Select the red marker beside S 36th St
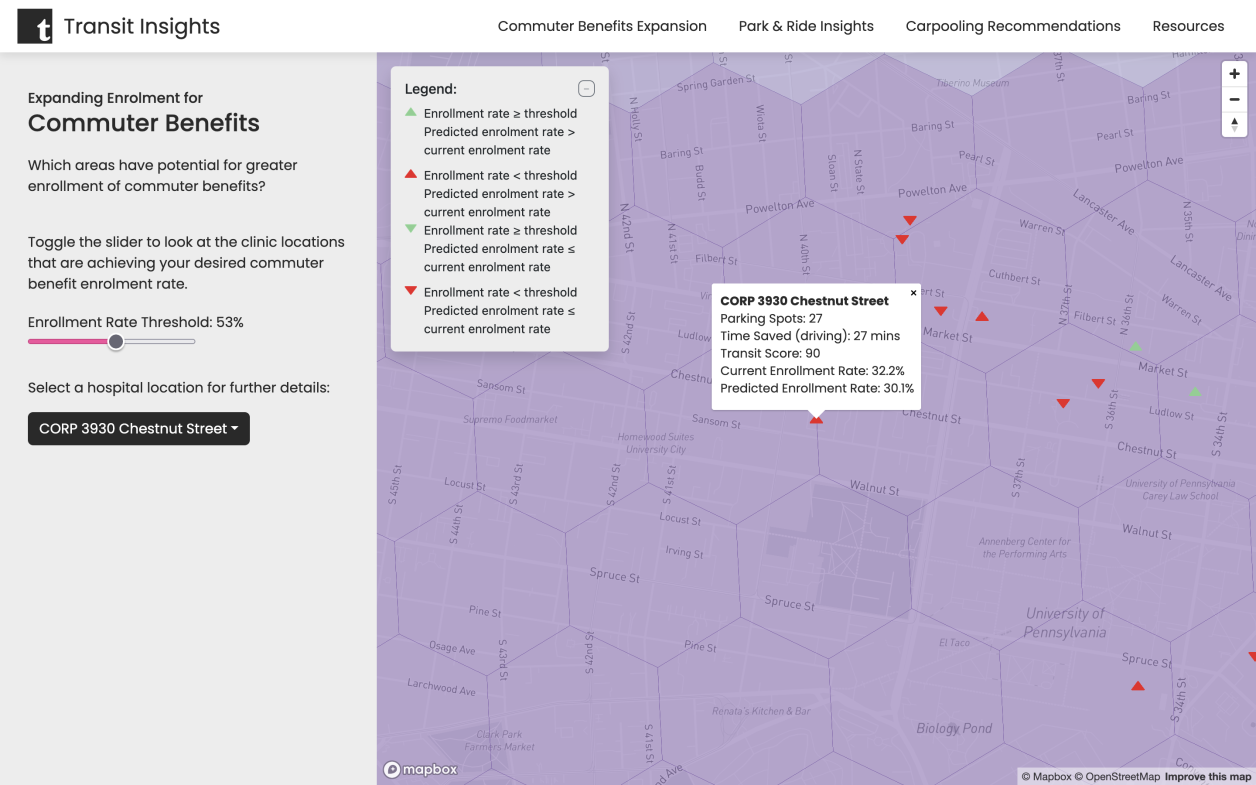 [x=1098, y=384]
